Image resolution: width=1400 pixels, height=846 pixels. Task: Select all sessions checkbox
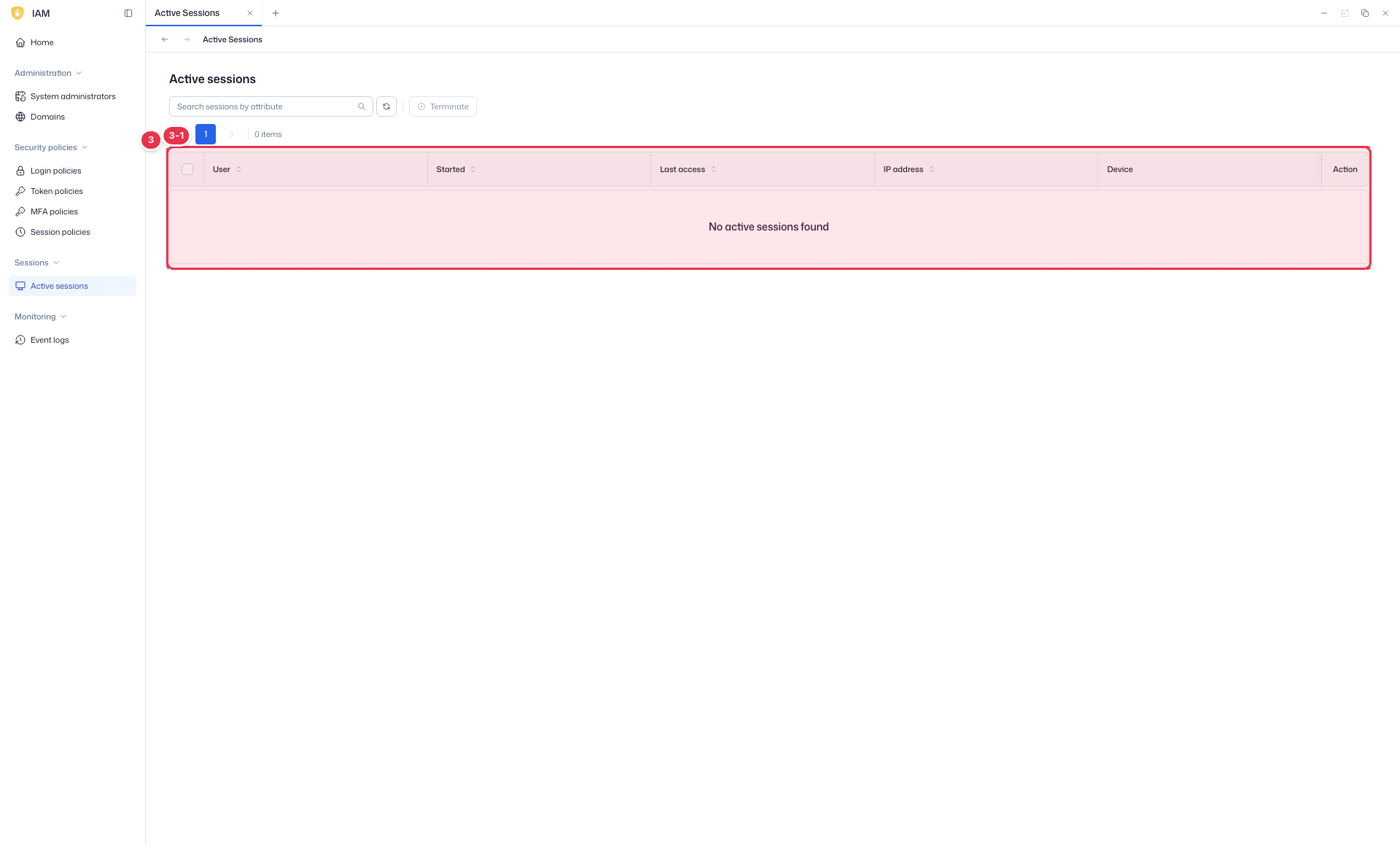187,169
